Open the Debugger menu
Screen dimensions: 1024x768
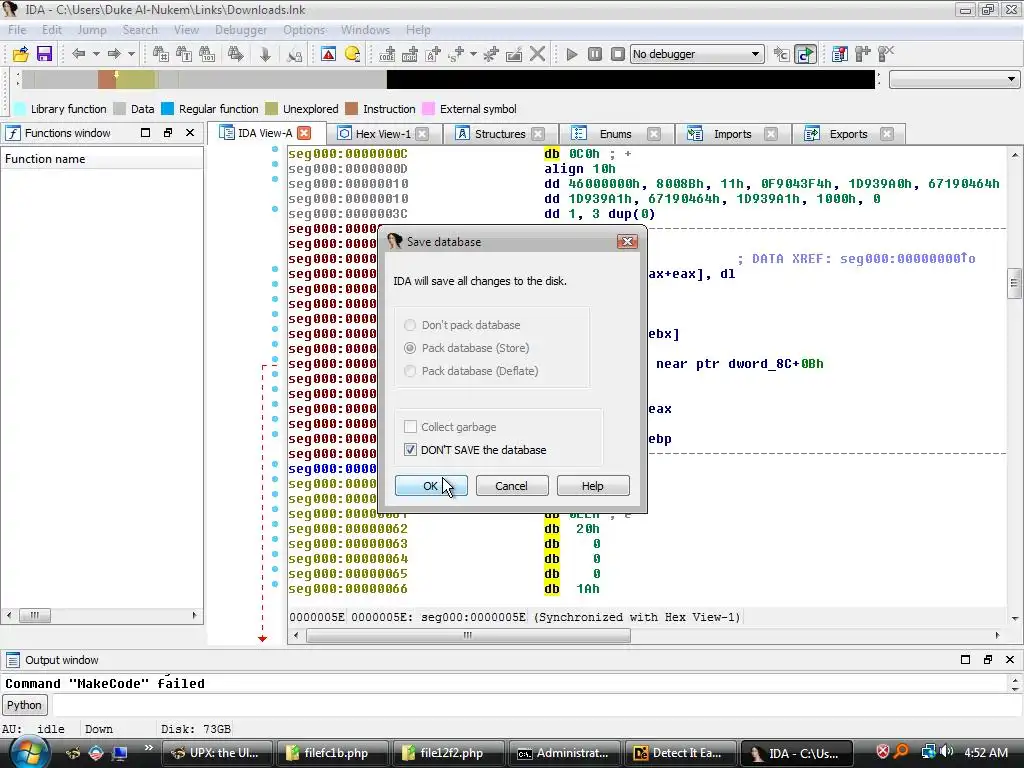click(241, 30)
